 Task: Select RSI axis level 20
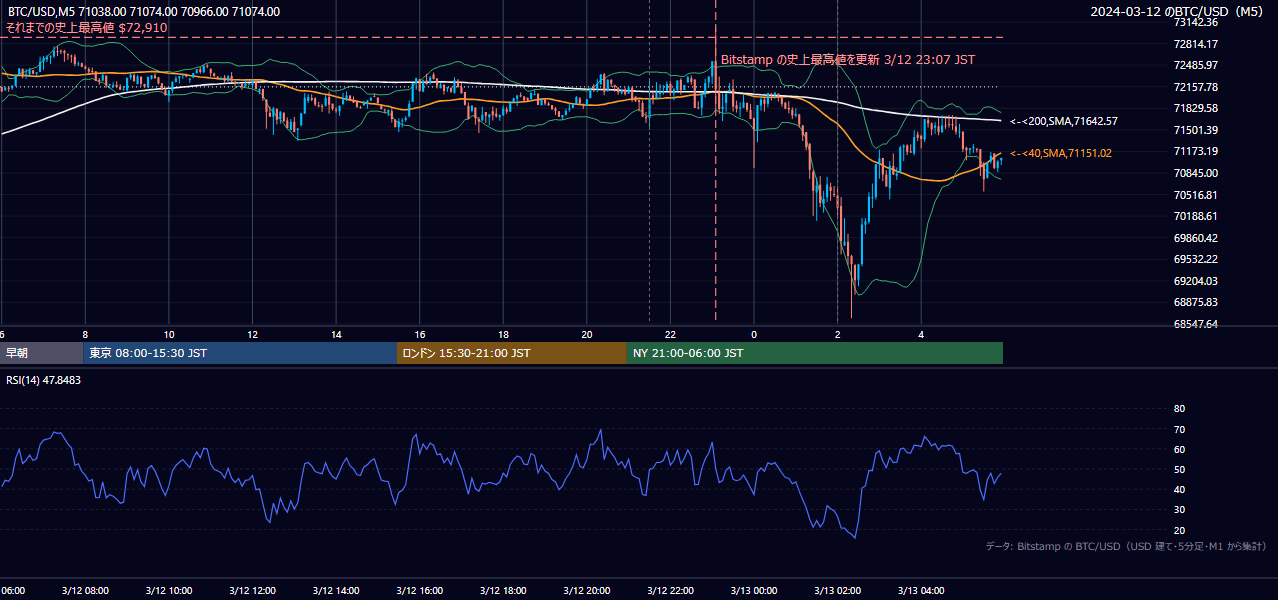click(x=1179, y=530)
